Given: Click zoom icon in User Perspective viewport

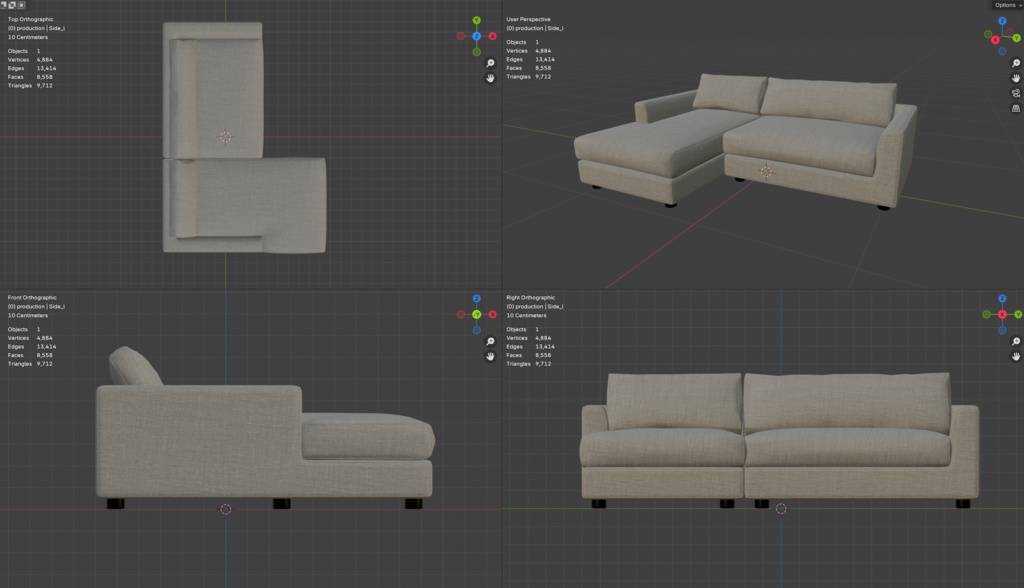Looking at the screenshot, I should (x=1016, y=63).
